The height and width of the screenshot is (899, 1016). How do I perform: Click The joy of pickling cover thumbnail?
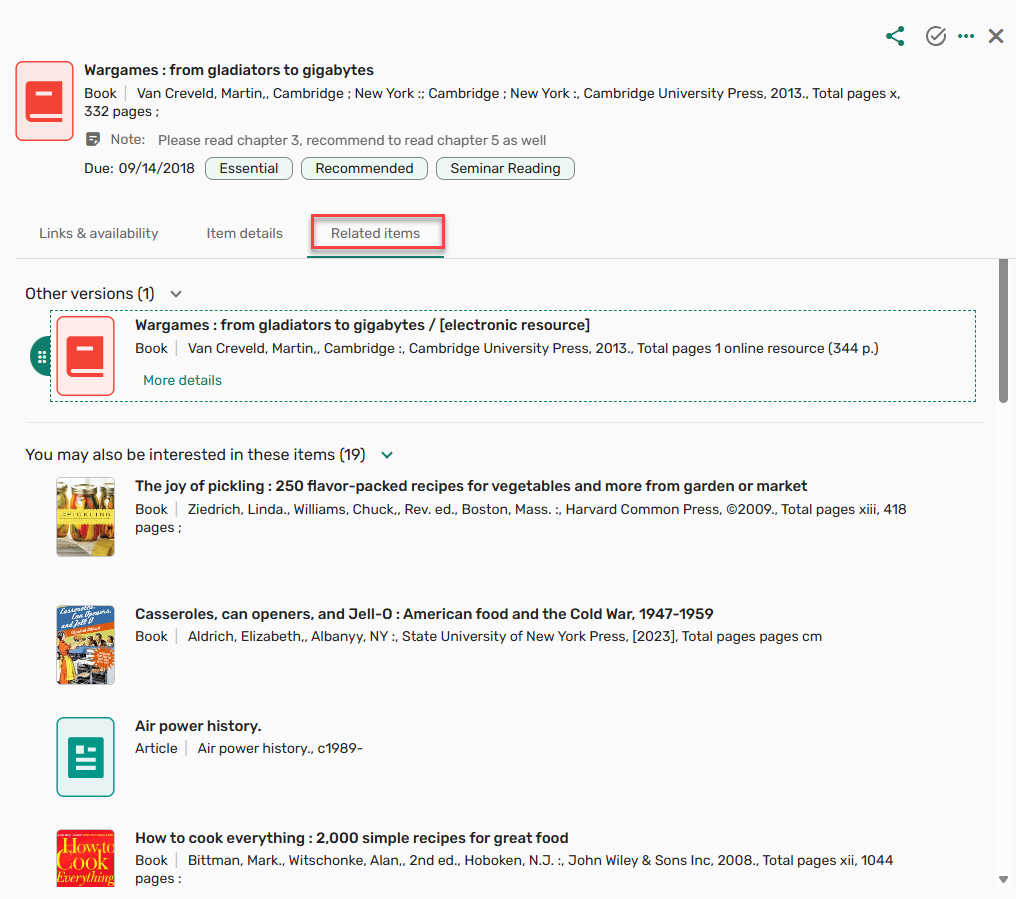coord(86,517)
